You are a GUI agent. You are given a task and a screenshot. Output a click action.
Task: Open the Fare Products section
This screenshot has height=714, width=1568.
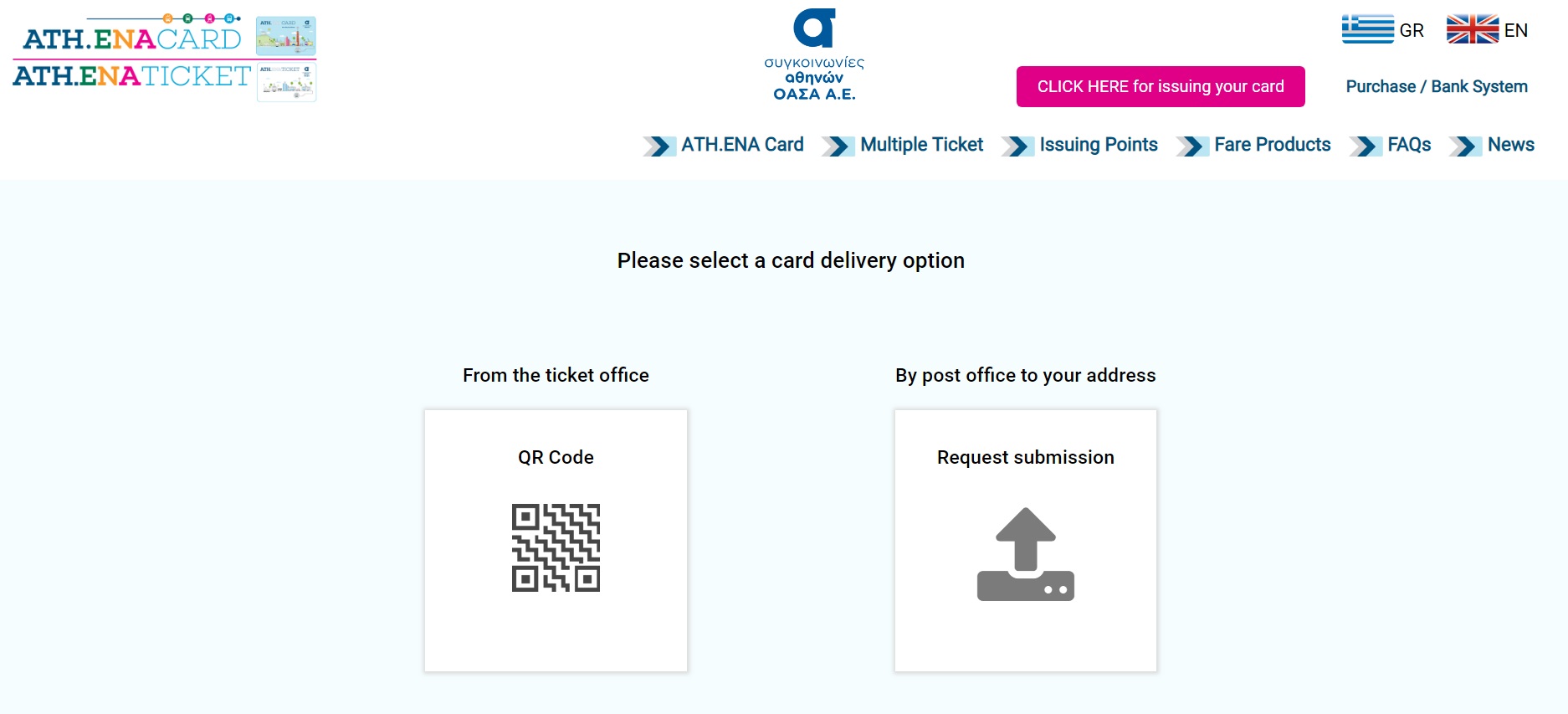(1273, 145)
